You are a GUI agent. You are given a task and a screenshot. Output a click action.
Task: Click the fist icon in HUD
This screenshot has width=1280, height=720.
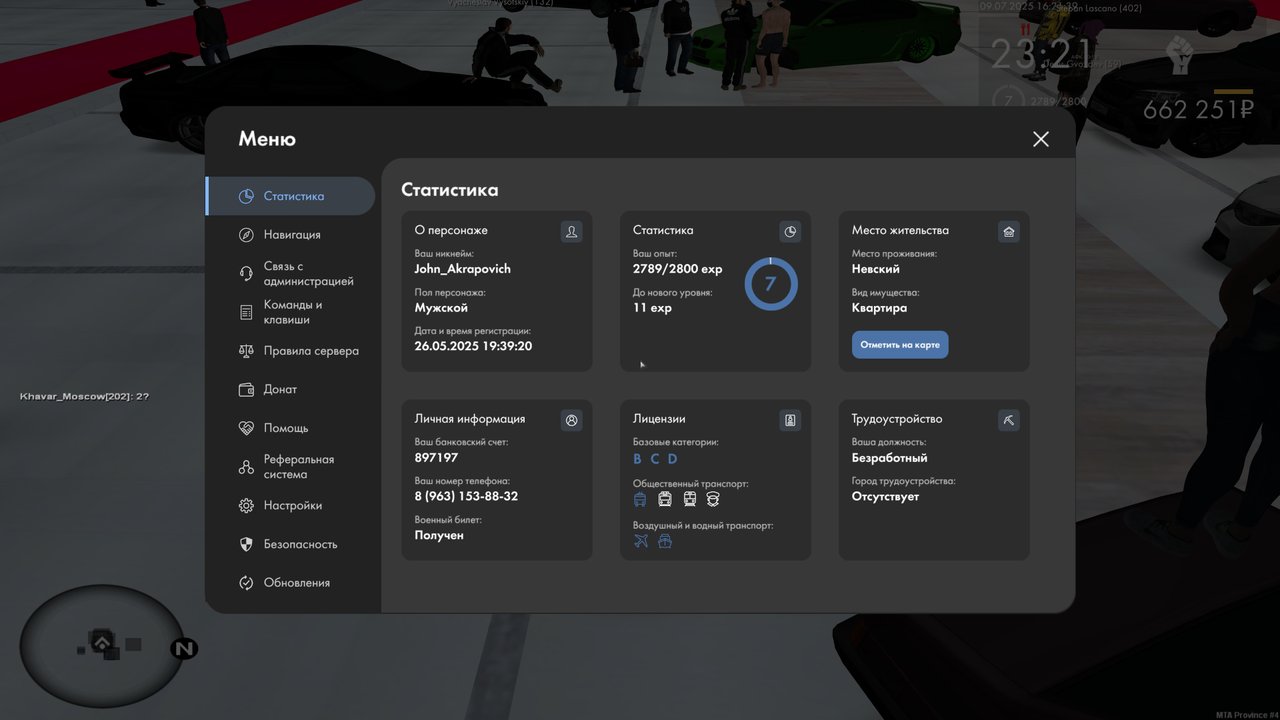pos(1180,55)
